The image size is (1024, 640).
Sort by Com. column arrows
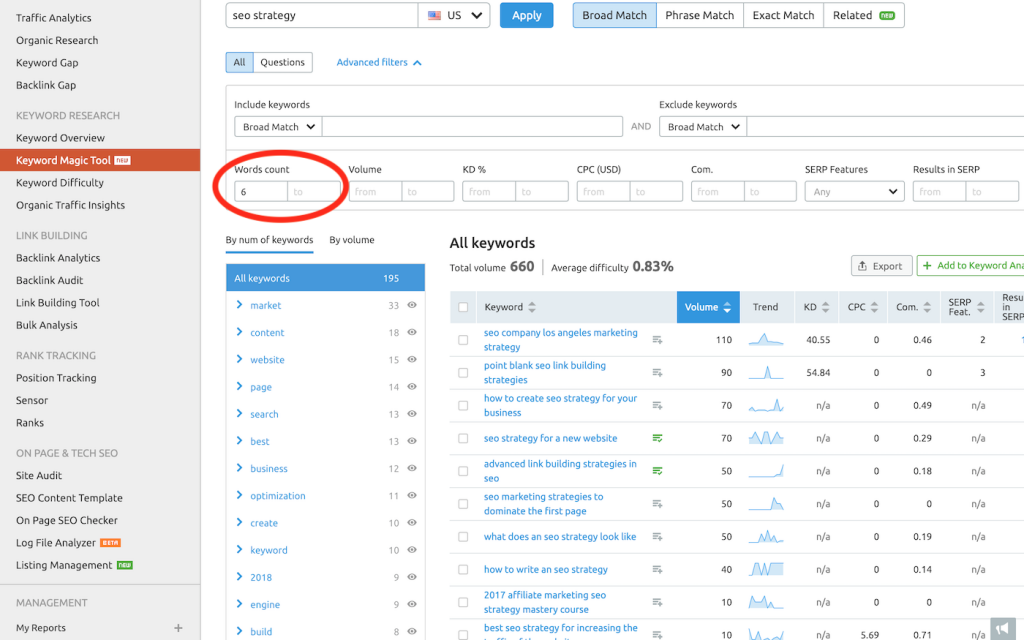coord(927,307)
